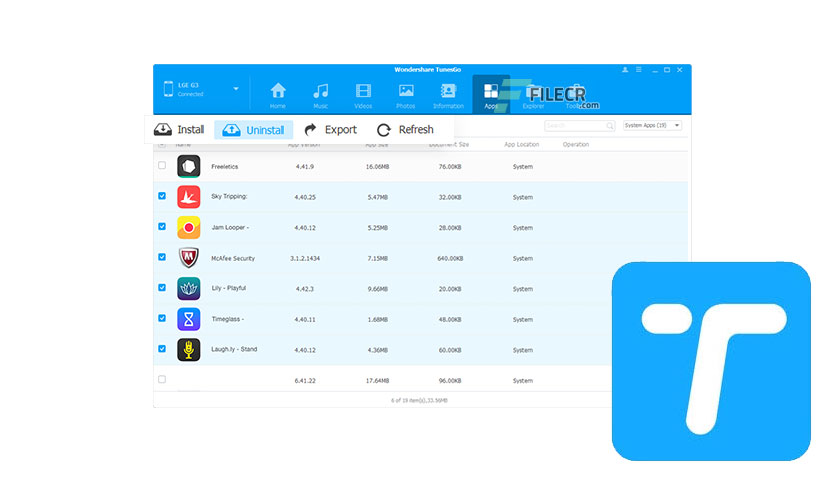The image size is (836, 484).
Task: Select the McAfee Security app name
Action: coord(233,259)
